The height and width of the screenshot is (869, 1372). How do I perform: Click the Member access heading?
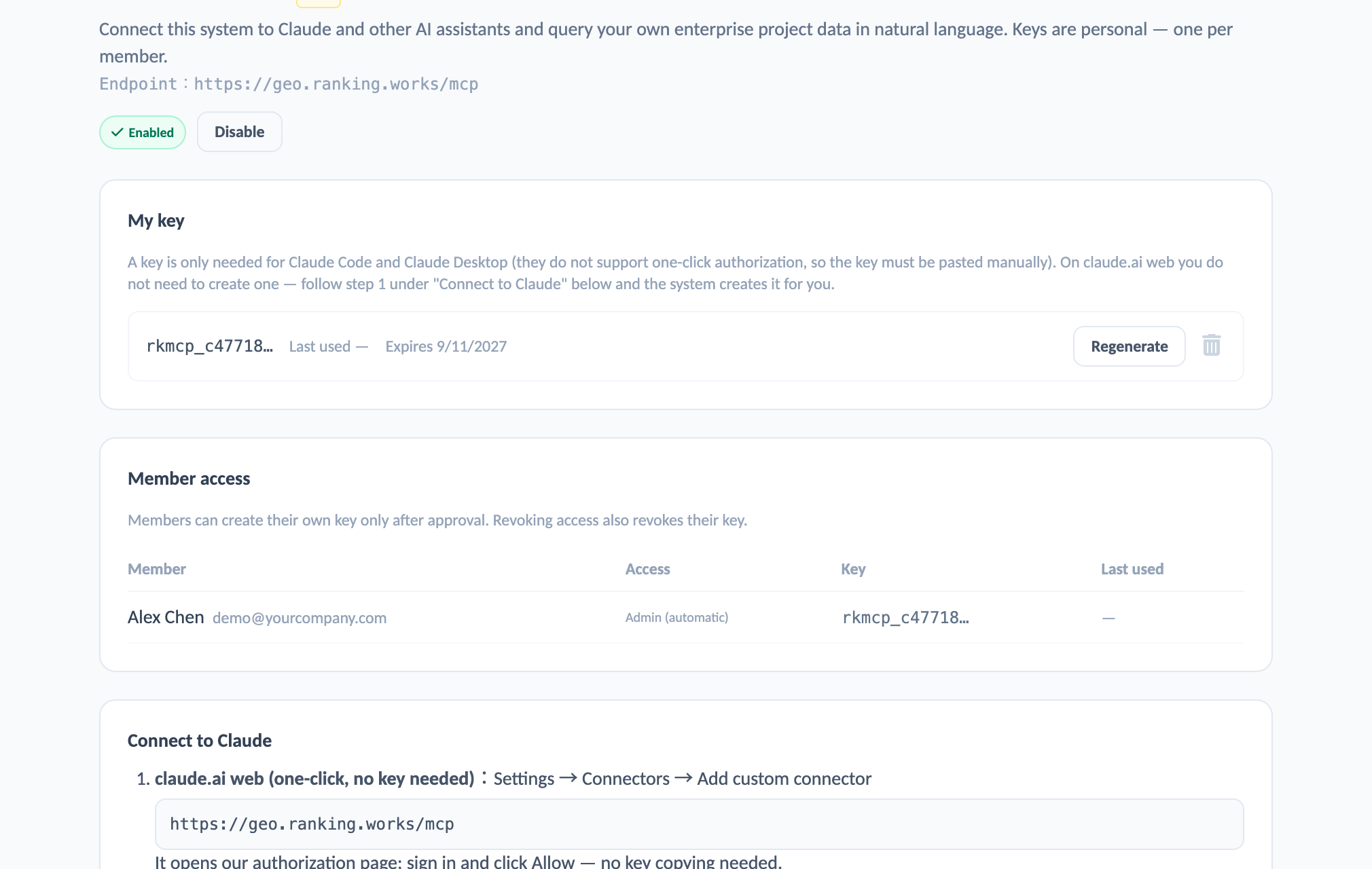(189, 479)
